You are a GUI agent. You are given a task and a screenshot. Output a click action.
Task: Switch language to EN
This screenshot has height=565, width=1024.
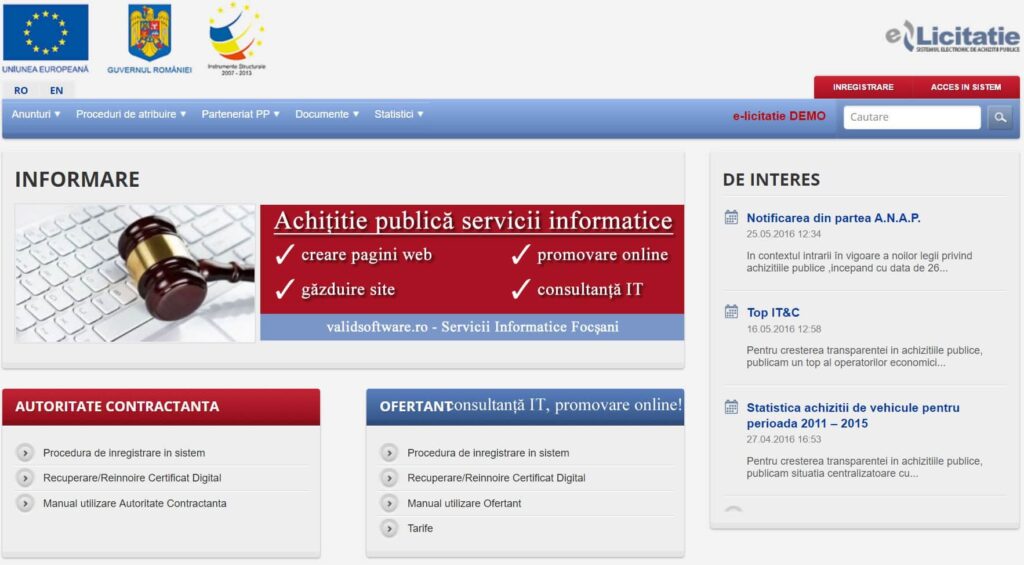[x=56, y=90]
